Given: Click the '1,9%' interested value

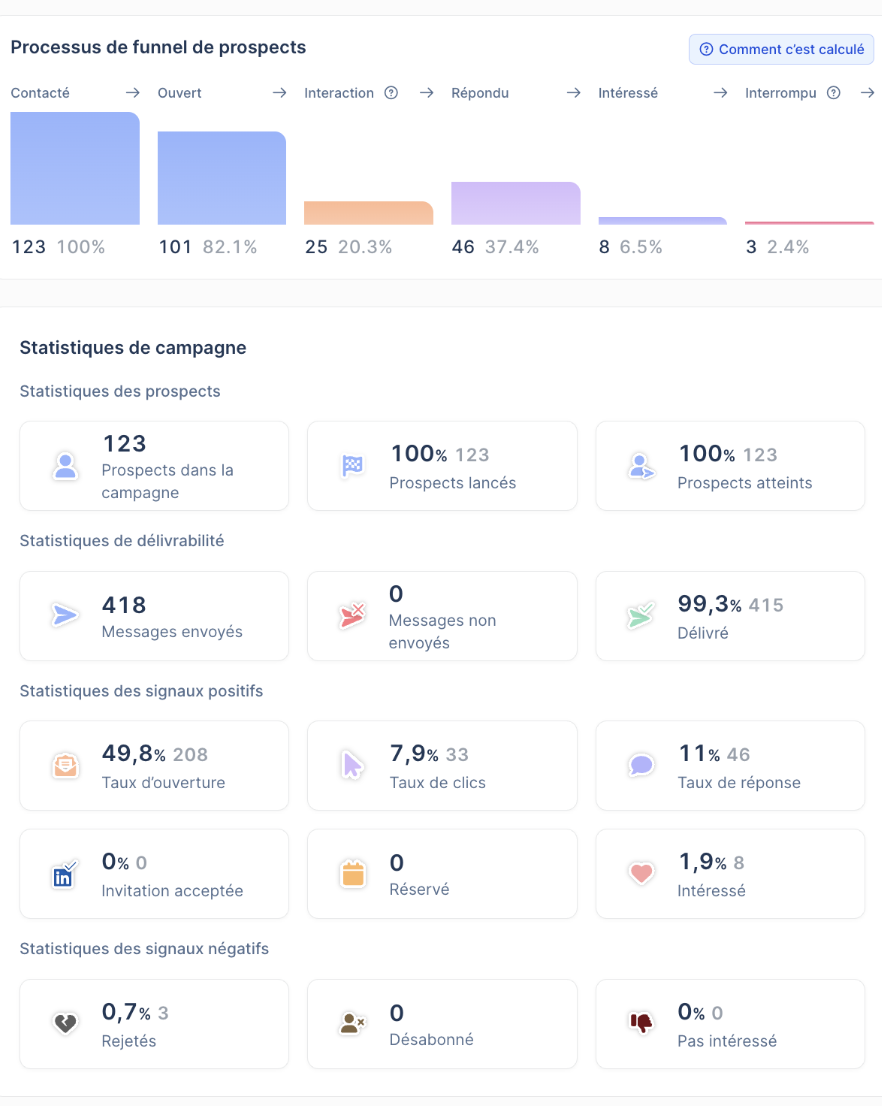Looking at the screenshot, I should [x=702, y=862].
